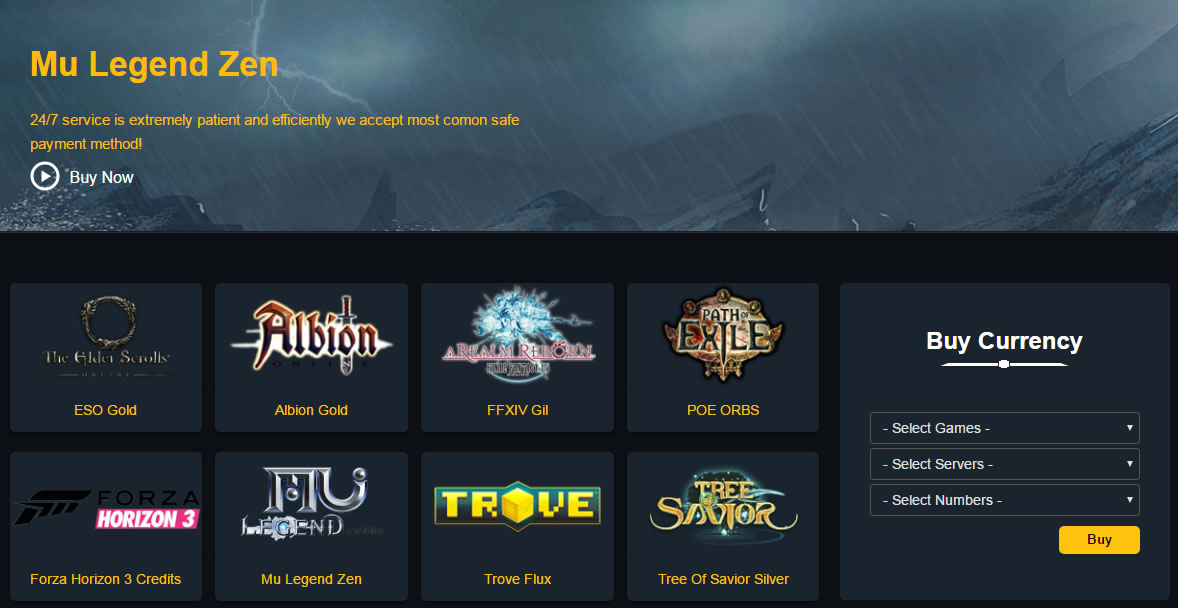Select the Forza Horizon 3 logo
This screenshot has width=1178, height=608.
[106, 509]
